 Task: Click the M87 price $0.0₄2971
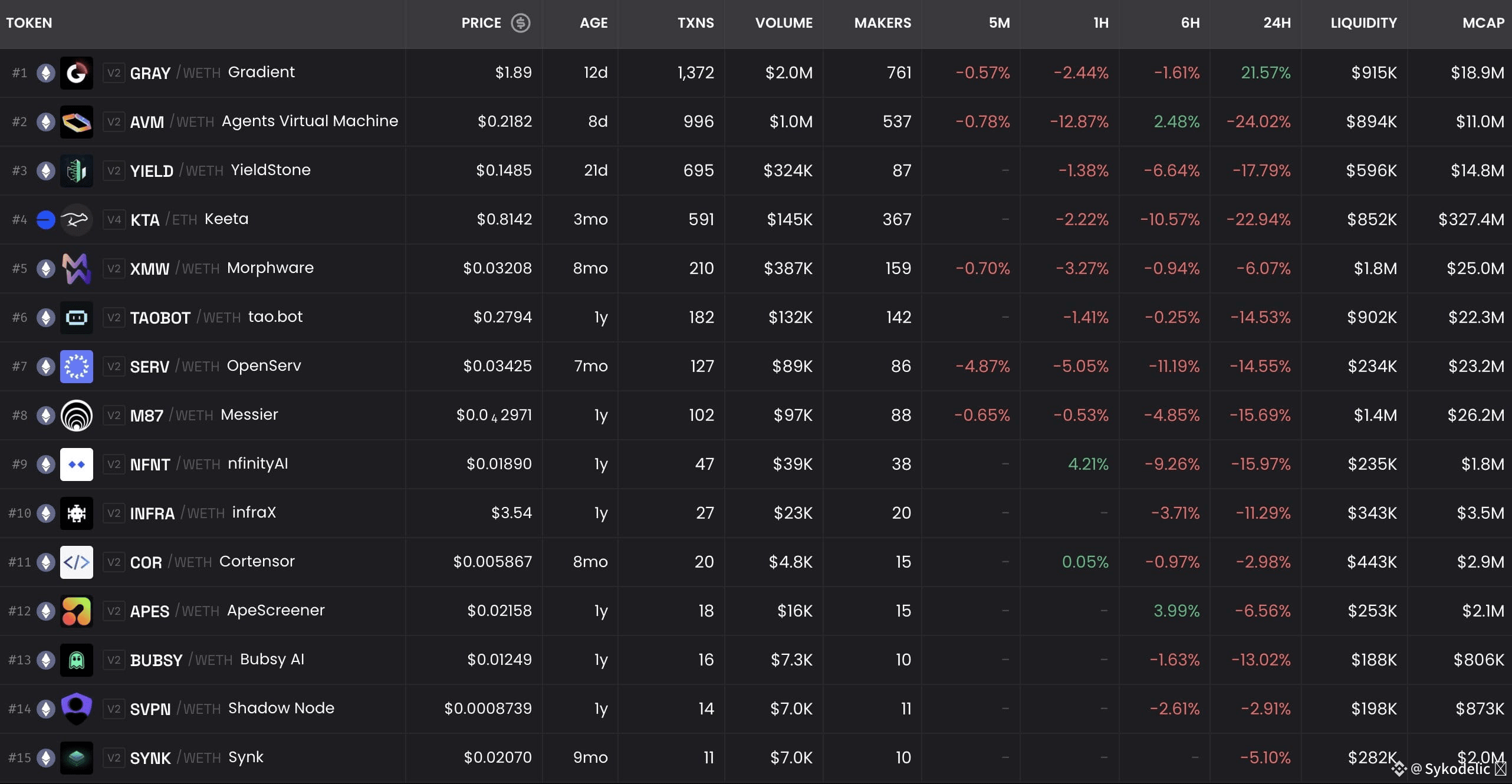coord(494,415)
